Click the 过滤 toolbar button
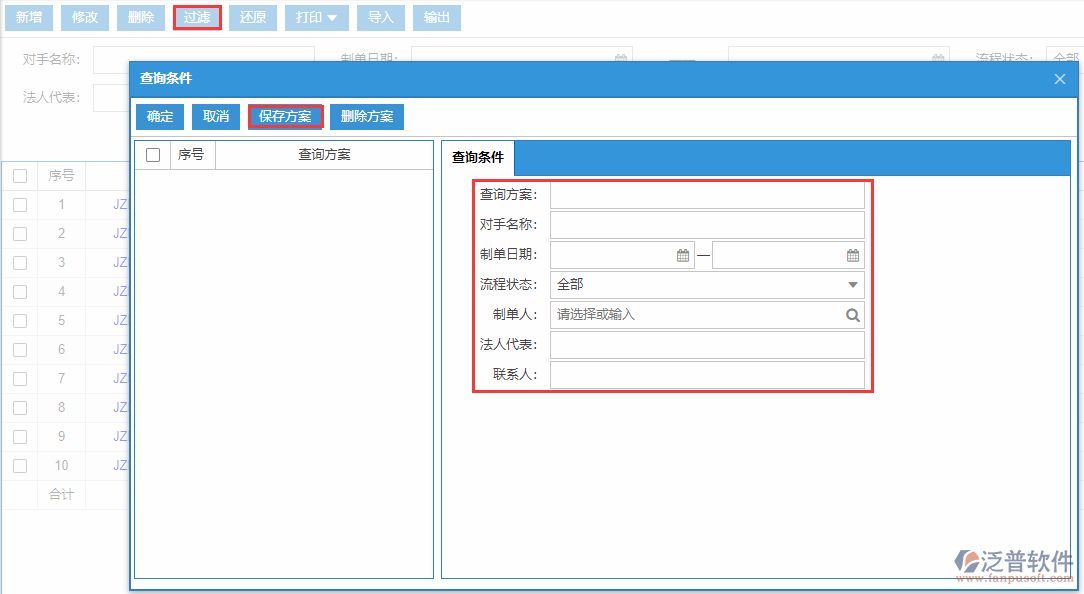The width and height of the screenshot is (1084, 594). tap(197, 17)
